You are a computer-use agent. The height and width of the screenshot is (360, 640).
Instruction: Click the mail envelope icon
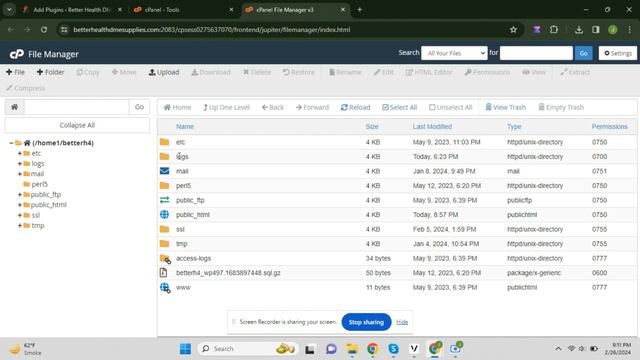pyautogui.click(x=164, y=171)
